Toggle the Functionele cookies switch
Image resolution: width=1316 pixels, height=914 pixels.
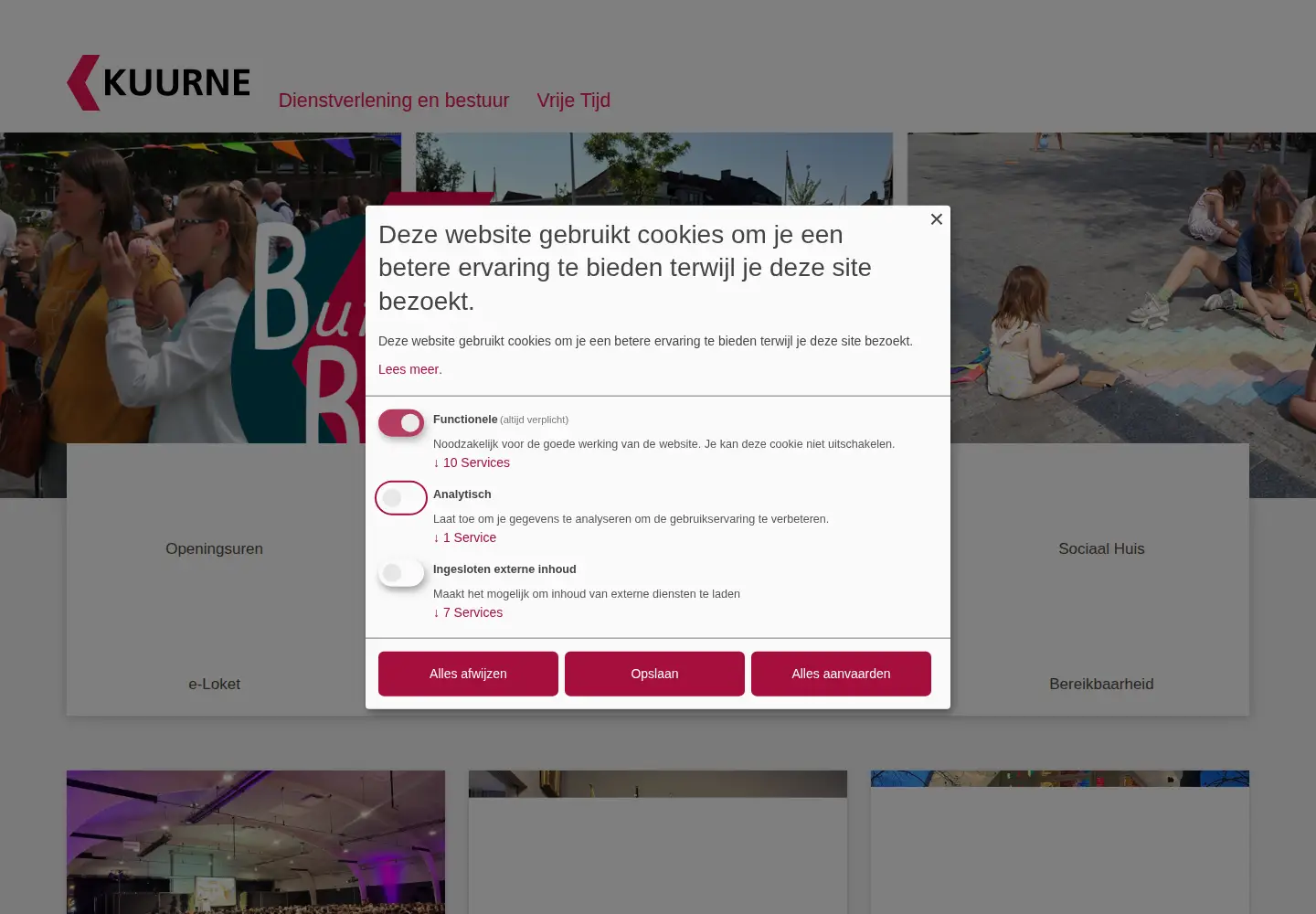click(x=401, y=423)
